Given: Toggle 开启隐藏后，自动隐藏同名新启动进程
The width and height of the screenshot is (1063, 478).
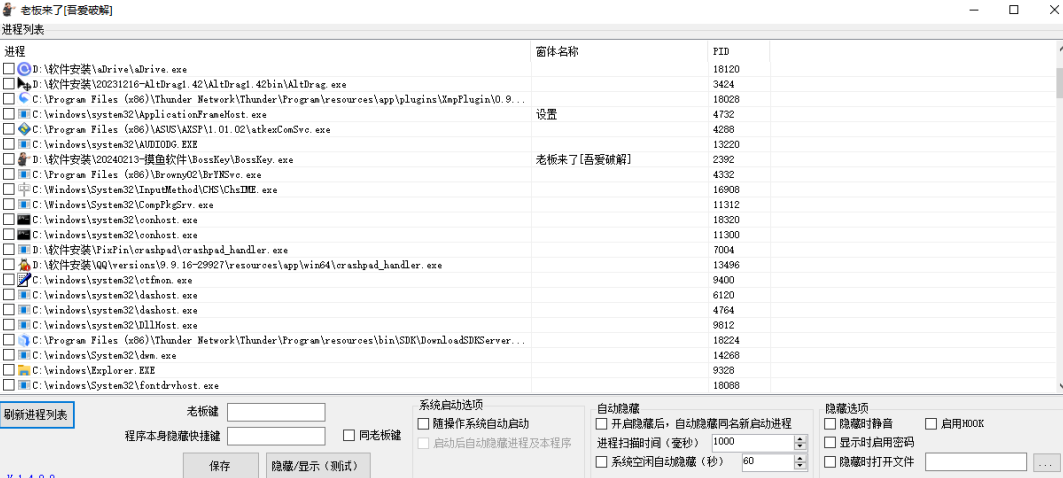Looking at the screenshot, I should (601, 424).
